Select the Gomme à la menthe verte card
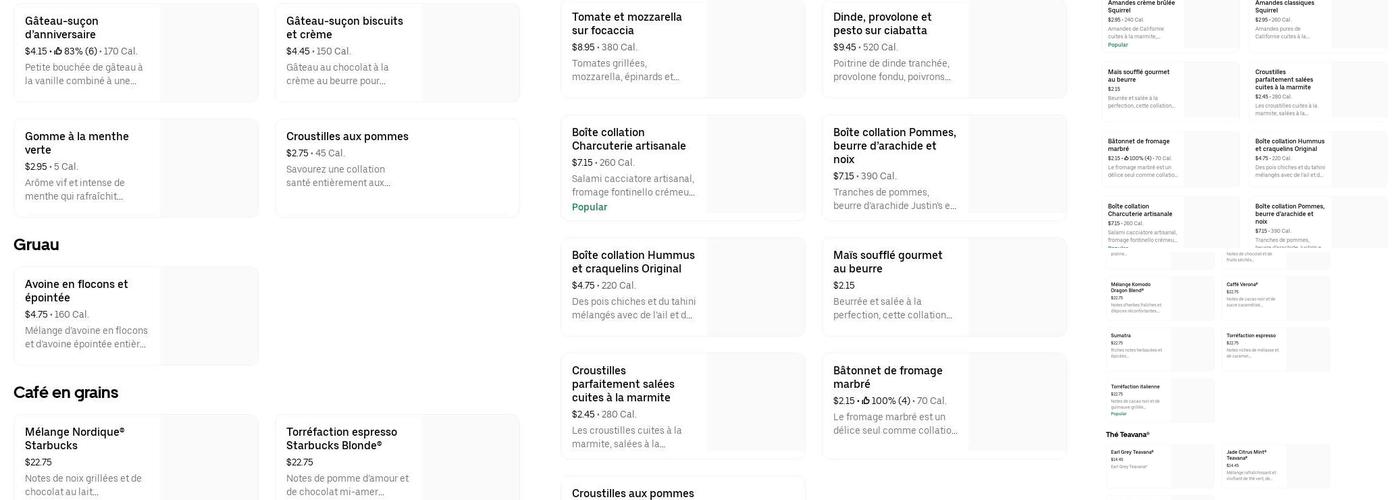1400x500 pixels. (135, 167)
